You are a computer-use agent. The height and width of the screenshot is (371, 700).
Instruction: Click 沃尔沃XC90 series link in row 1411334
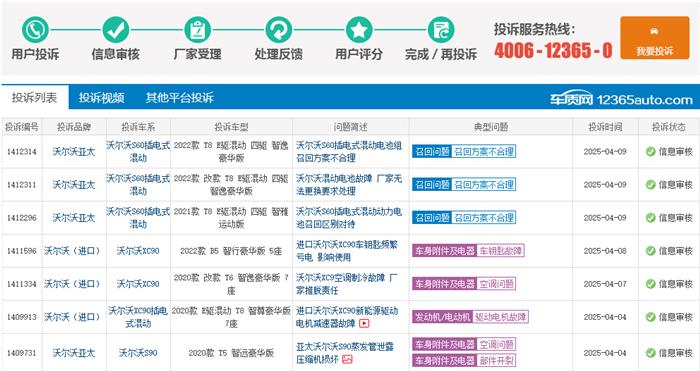point(138,284)
